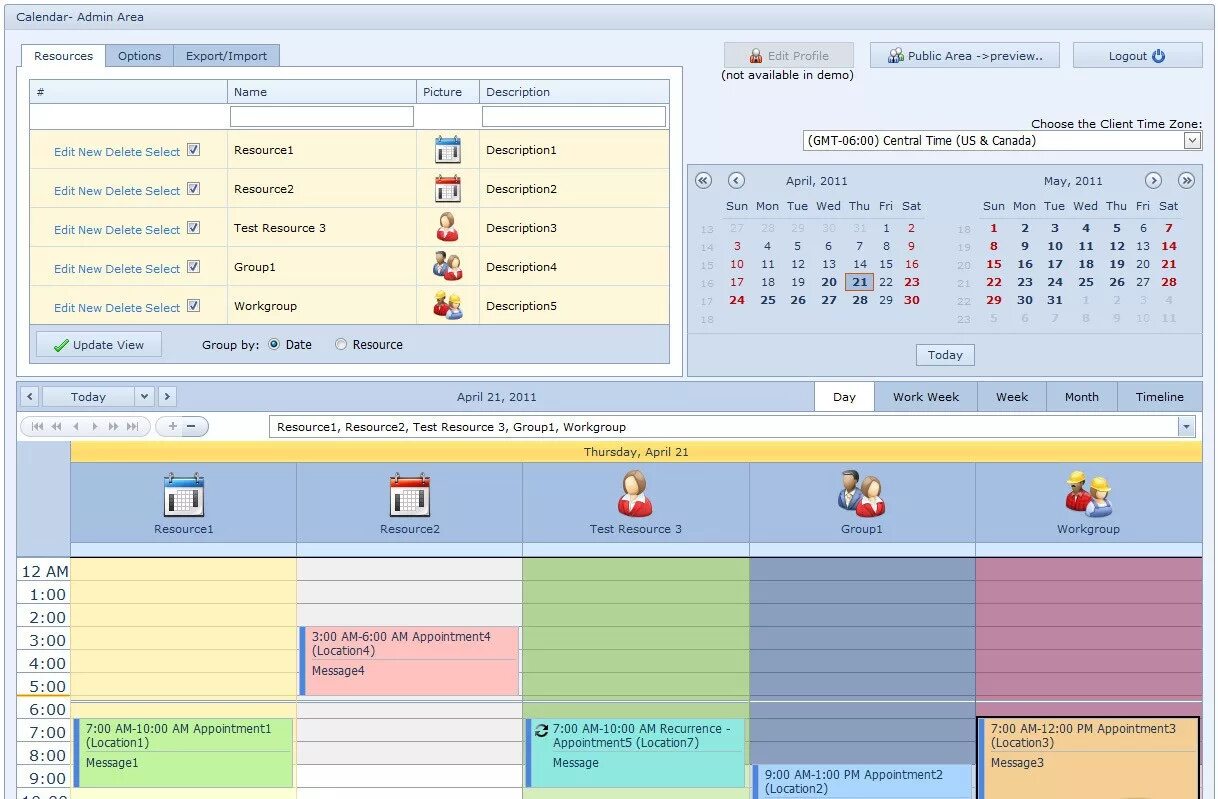This screenshot has width=1218, height=799.
Task: Open the Today date picker dropdown arrow
Action: pyautogui.click(x=144, y=397)
